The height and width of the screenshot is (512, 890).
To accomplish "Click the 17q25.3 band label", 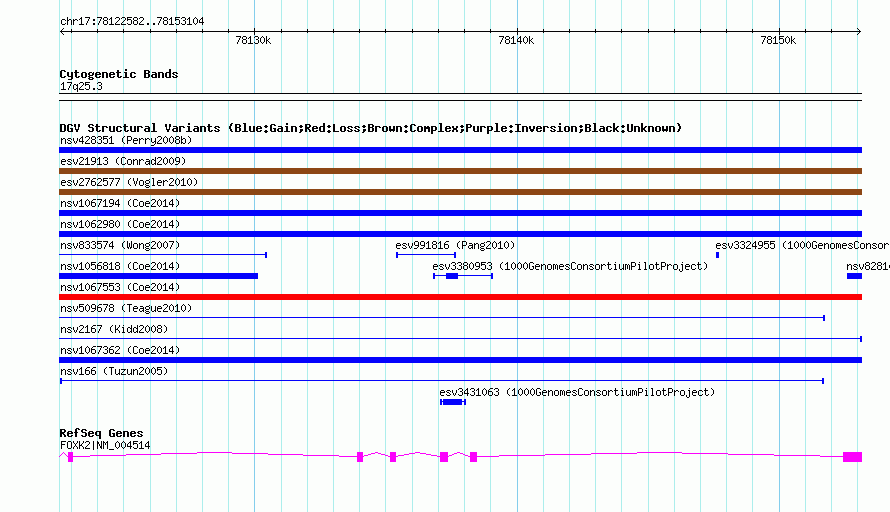I will coord(81,86).
